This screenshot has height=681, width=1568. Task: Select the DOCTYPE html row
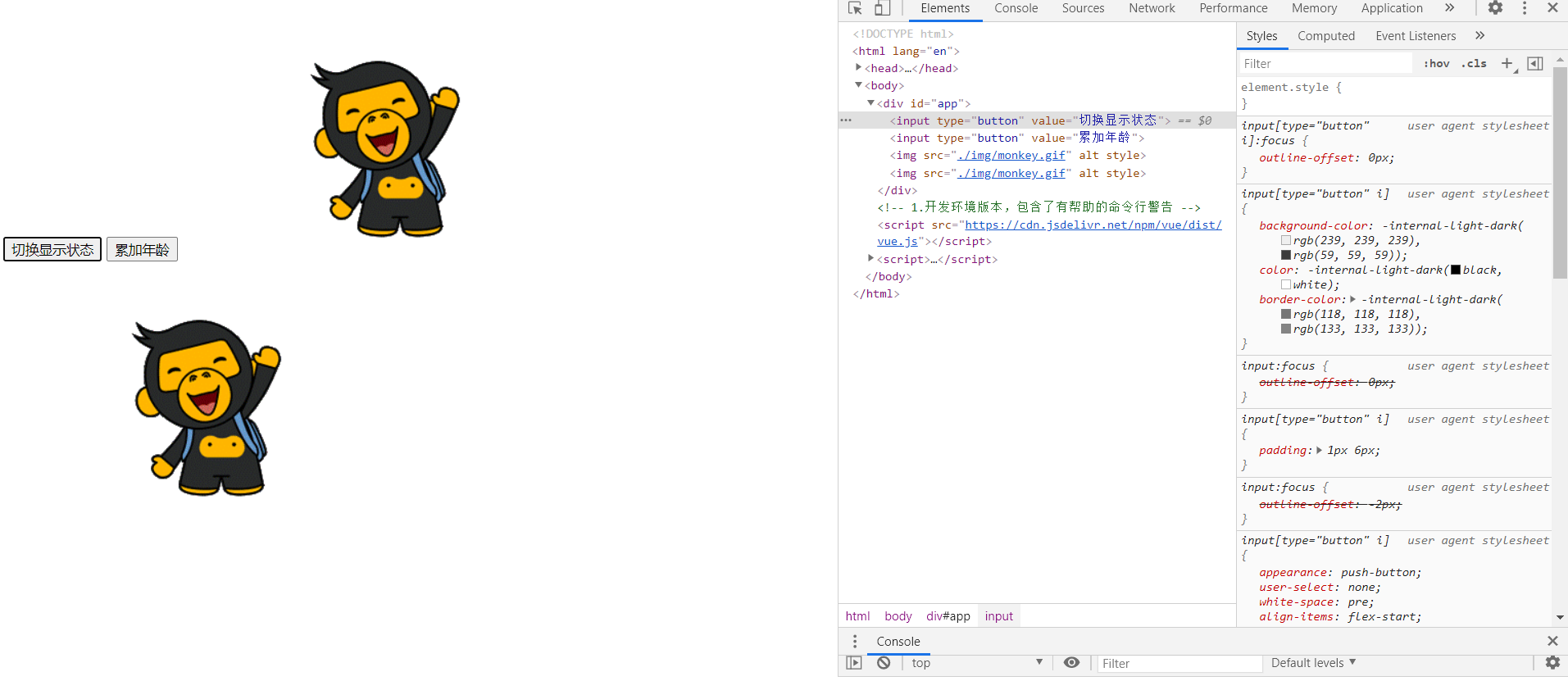(x=903, y=34)
